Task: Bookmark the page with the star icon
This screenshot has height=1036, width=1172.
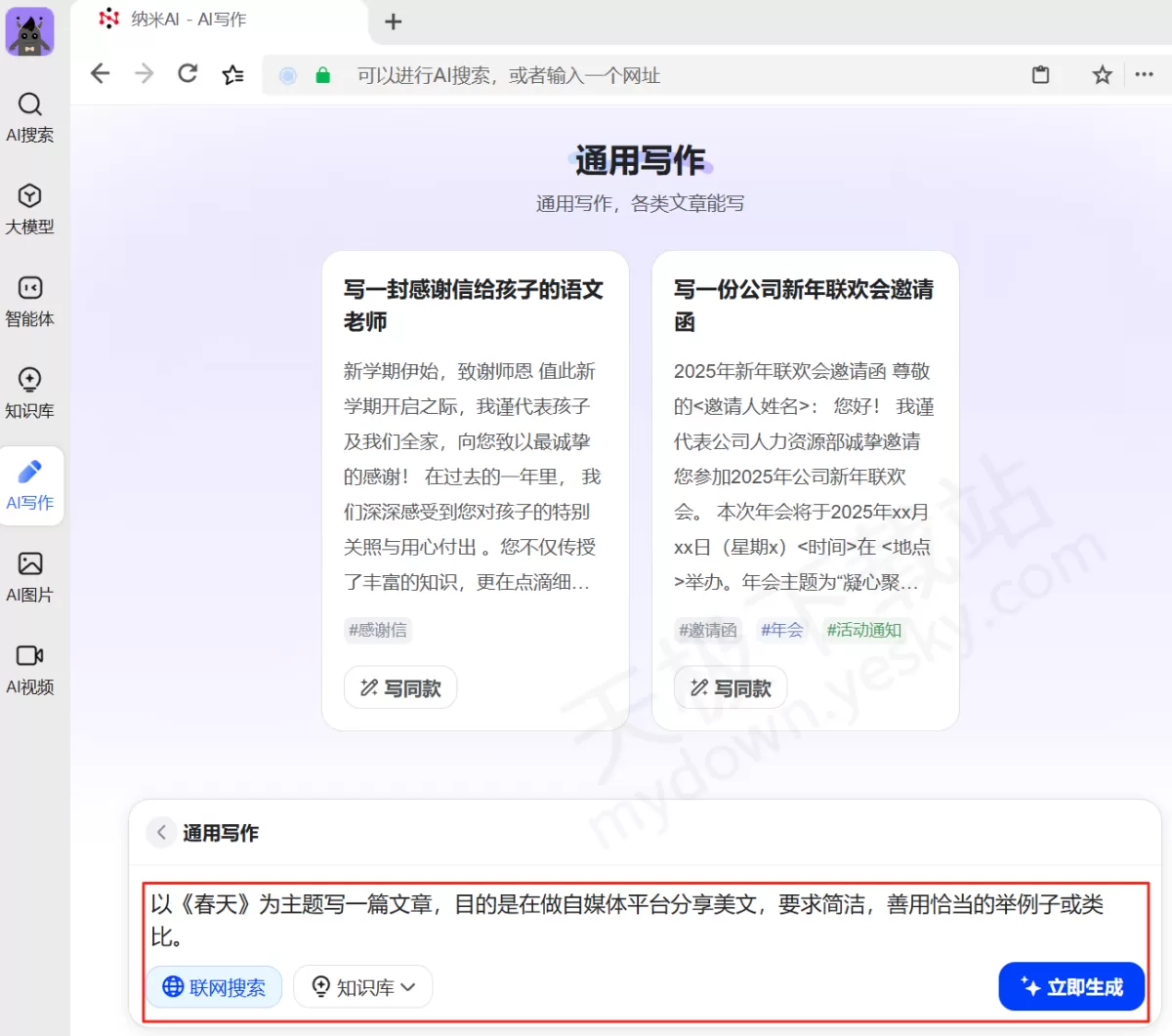Action: tap(1102, 75)
